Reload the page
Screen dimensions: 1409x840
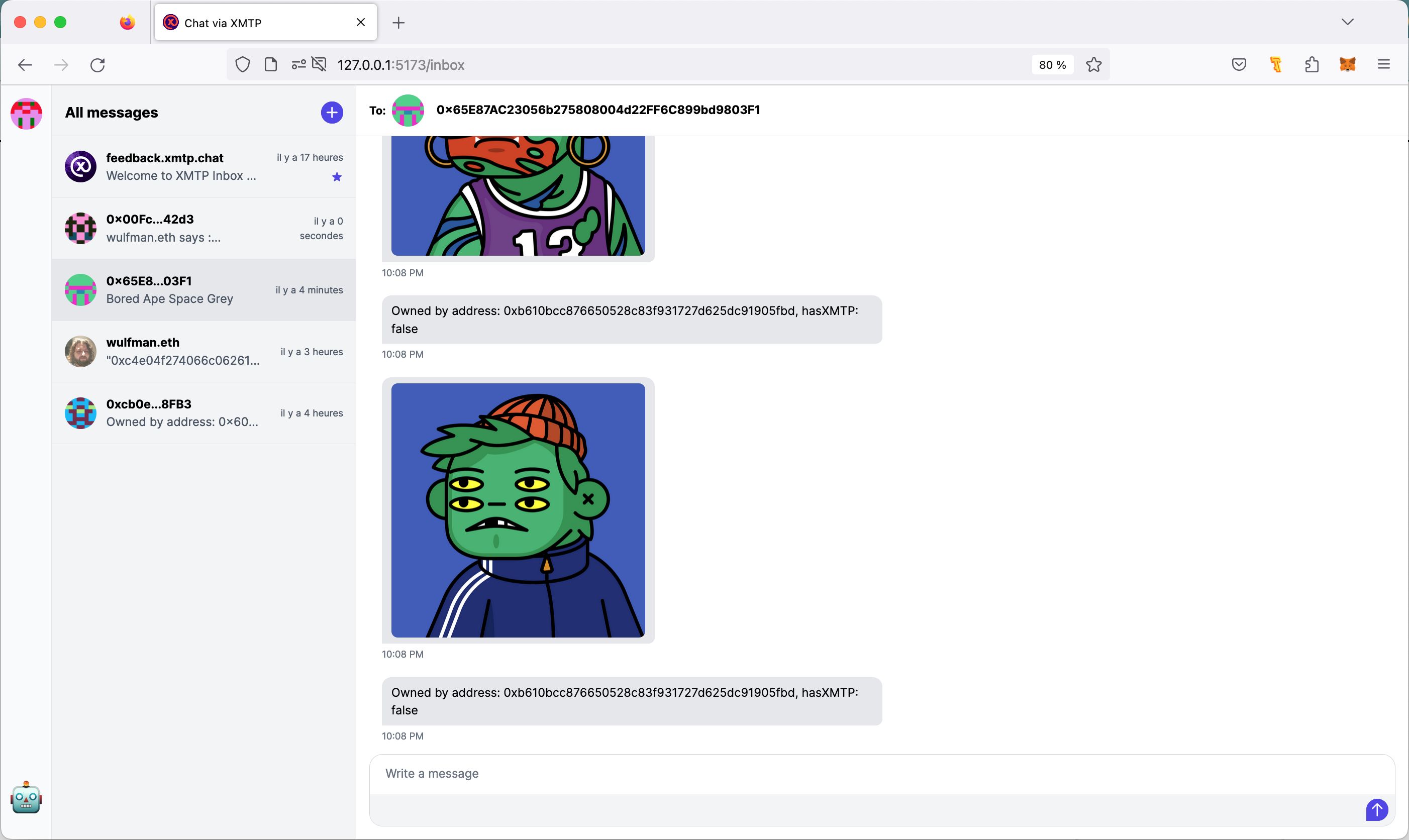97,65
